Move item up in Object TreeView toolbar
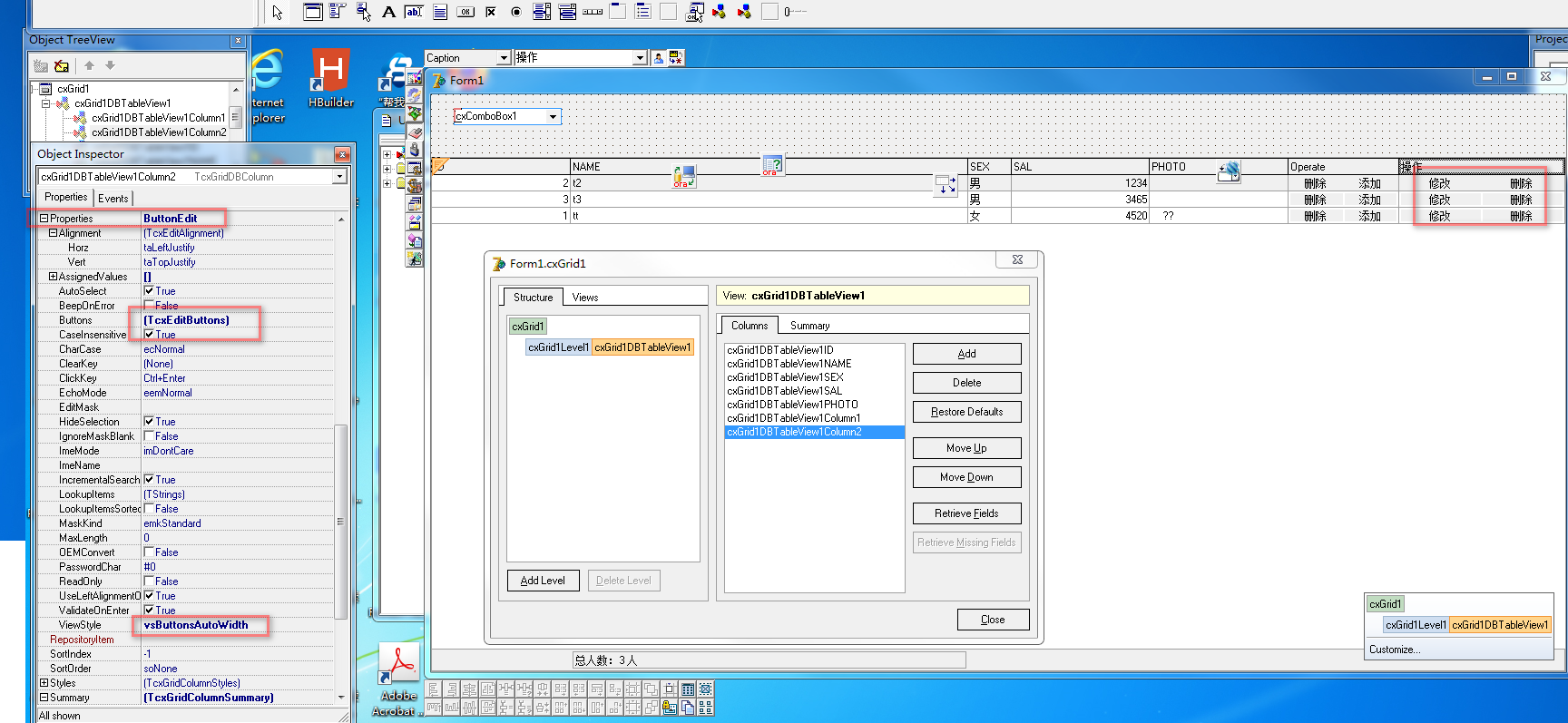The image size is (1568, 723). (89, 65)
